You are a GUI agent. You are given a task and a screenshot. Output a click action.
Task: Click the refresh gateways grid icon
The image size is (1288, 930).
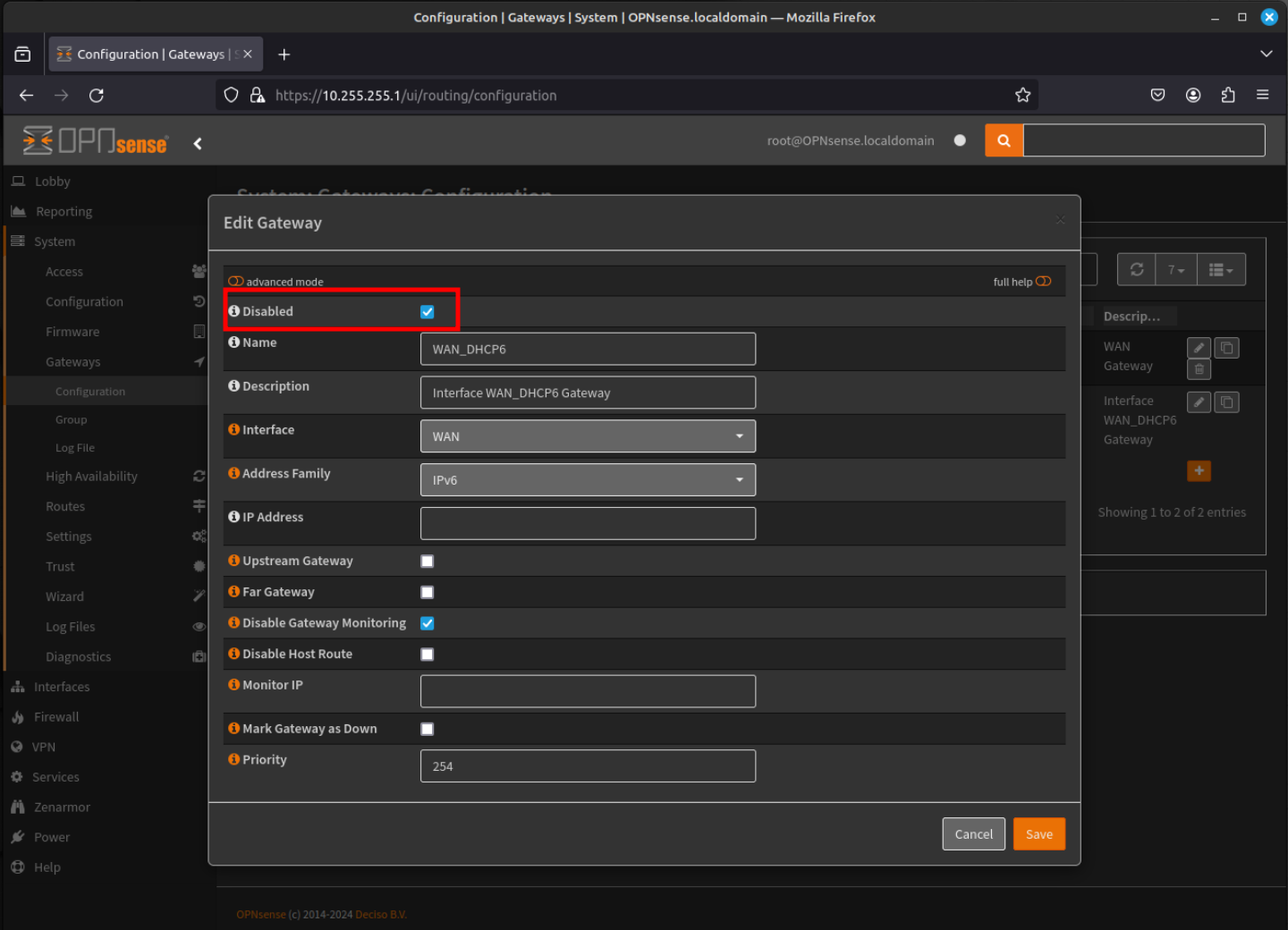pos(1137,269)
